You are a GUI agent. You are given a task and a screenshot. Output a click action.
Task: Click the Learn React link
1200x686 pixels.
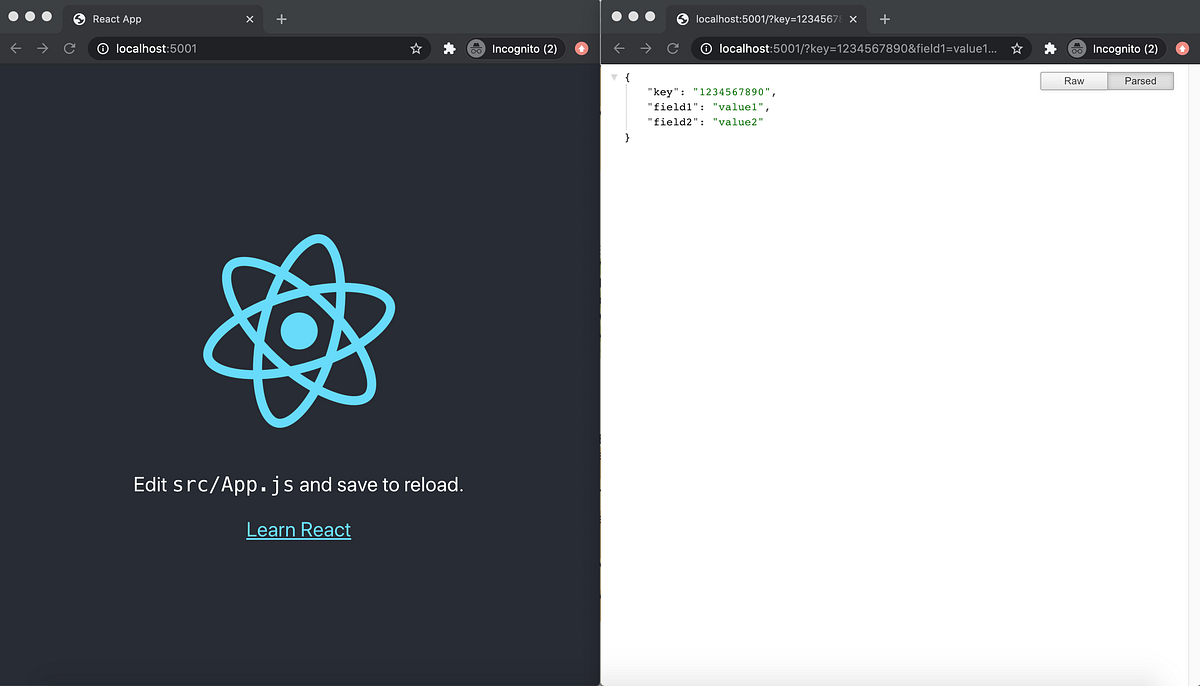click(x=298, y=529)
